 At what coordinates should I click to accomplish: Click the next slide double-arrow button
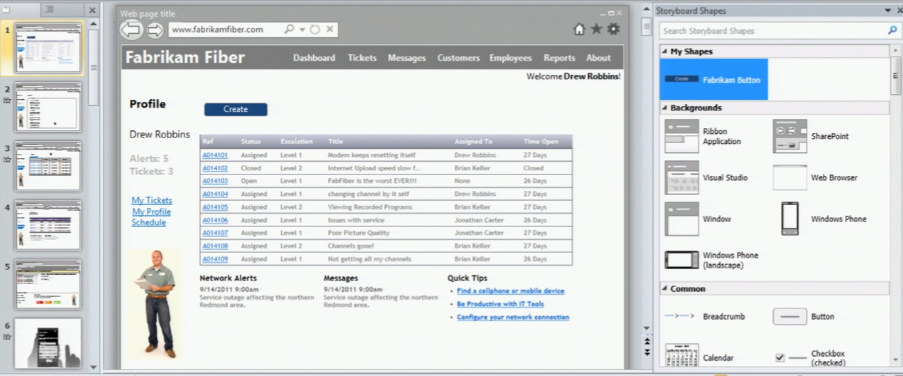click(x=647, y=352)
